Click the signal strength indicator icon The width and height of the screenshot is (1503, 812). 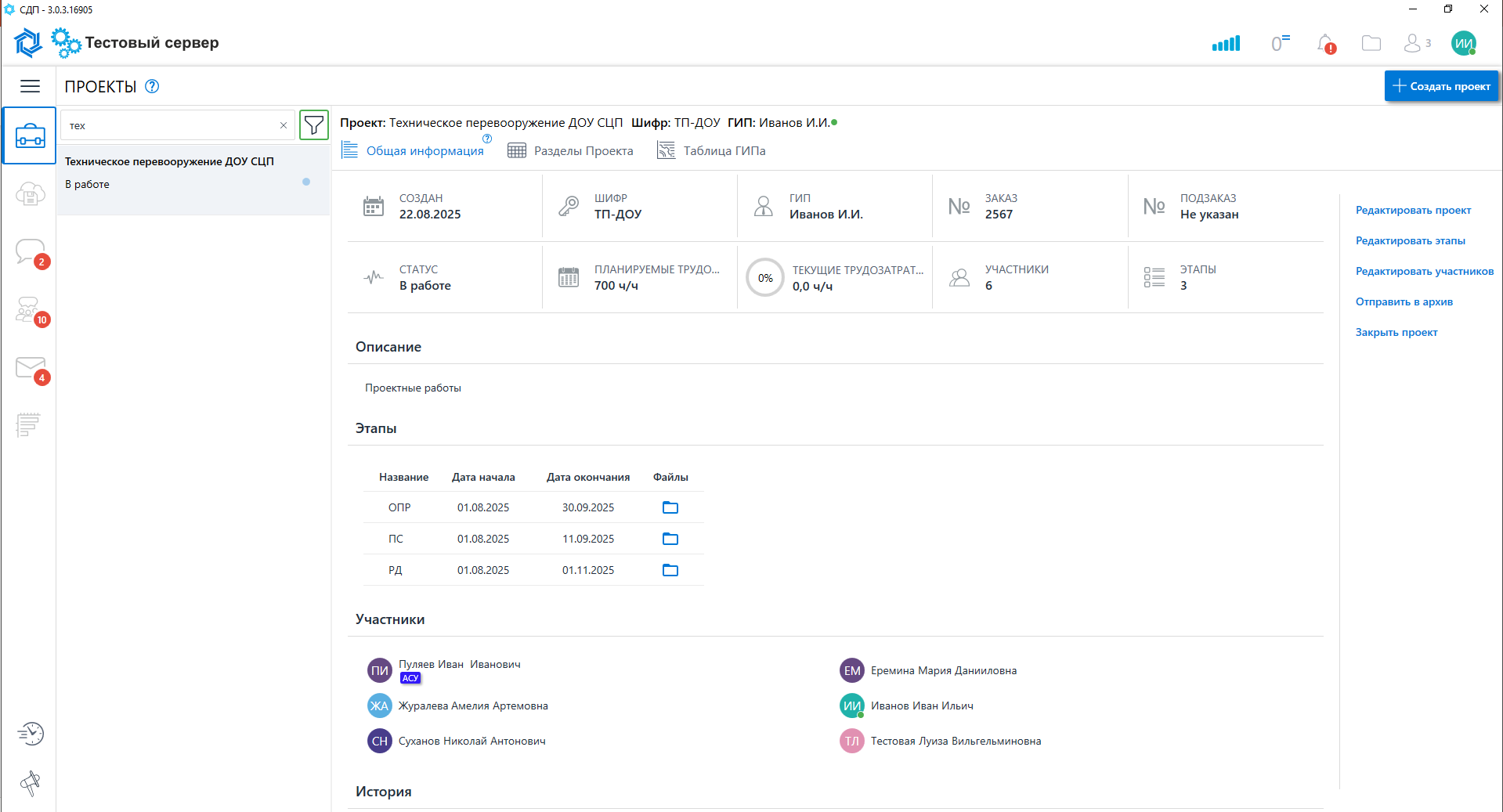pyautogui.click(x=1226, y=44)
